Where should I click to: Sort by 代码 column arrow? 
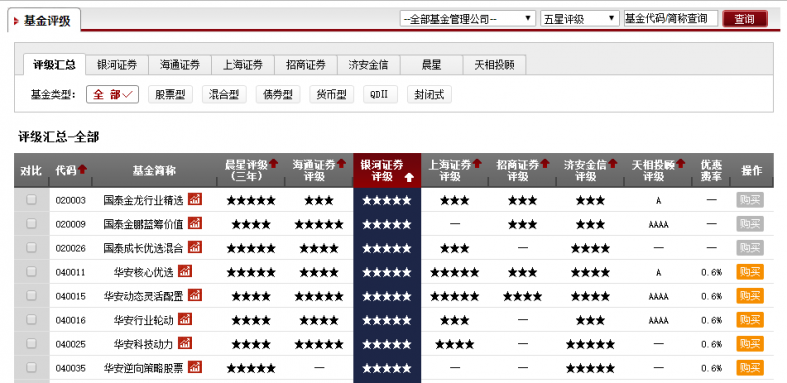click(82, 169)
